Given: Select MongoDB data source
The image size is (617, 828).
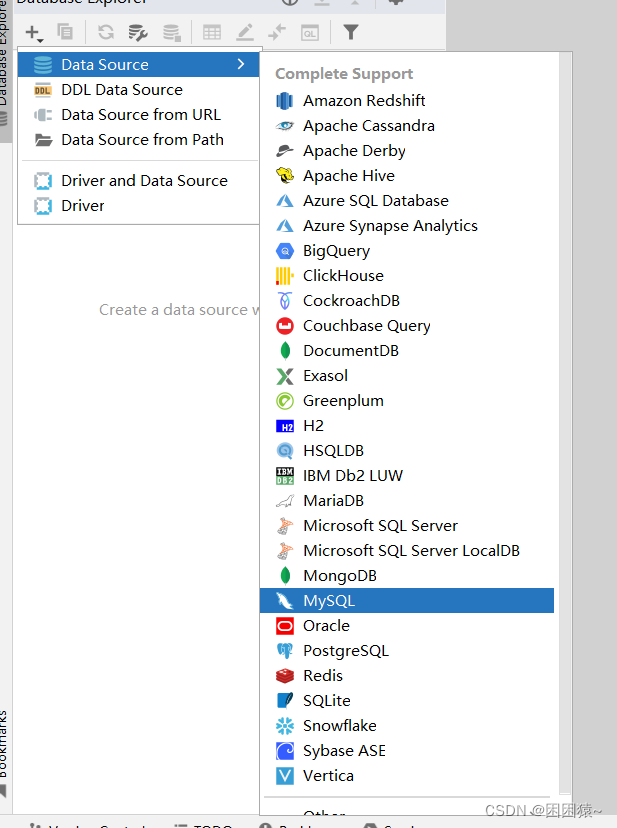Looking at the screenshot, I should pyautogui.click(x=407, y=576).
